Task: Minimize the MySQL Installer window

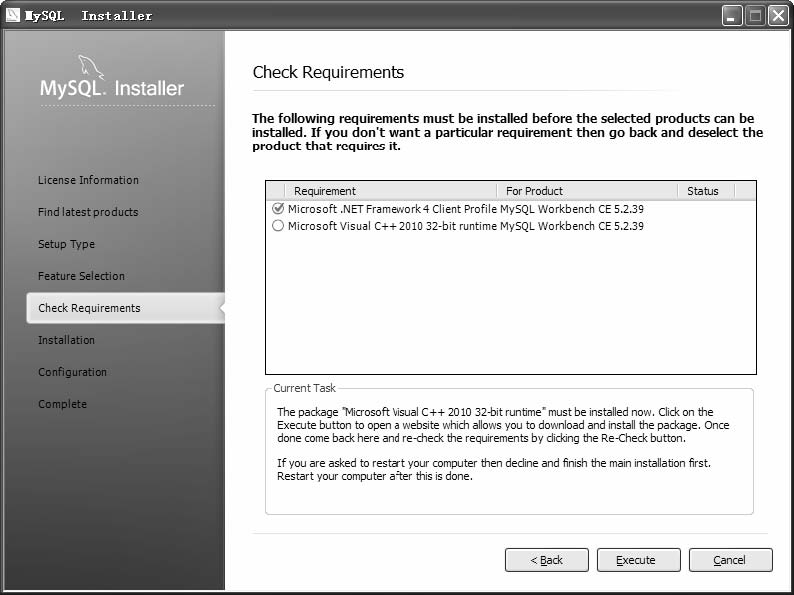Action: pos(732,16)
